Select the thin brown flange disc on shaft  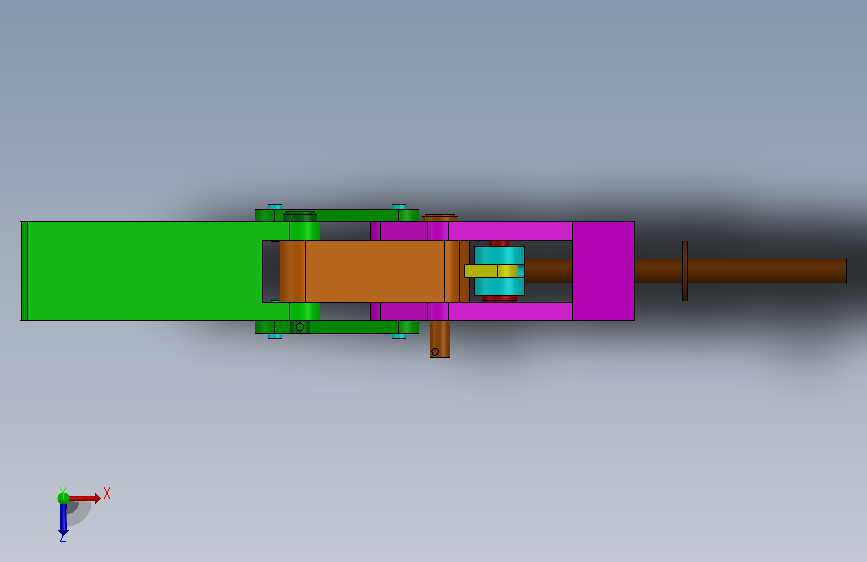685,271
